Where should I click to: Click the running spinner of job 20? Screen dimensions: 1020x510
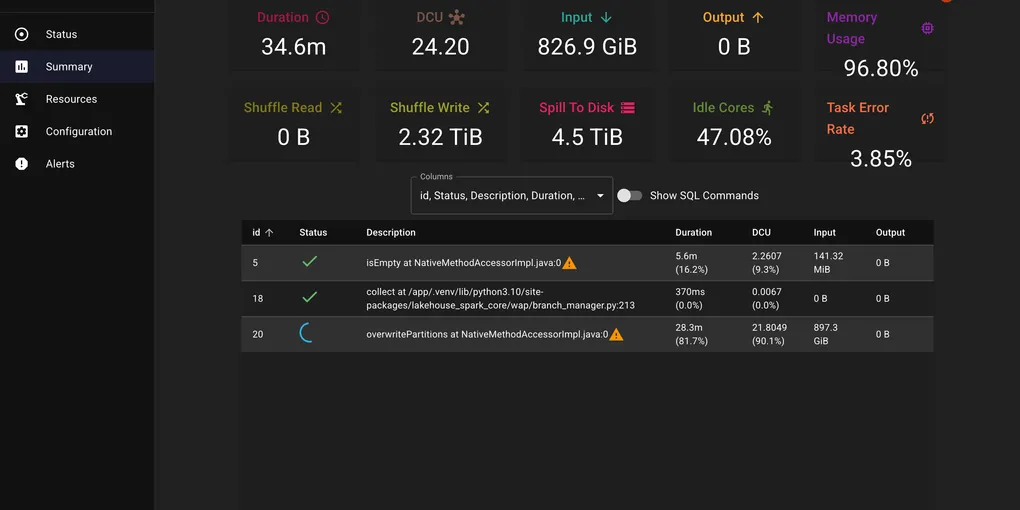(308, 334)
